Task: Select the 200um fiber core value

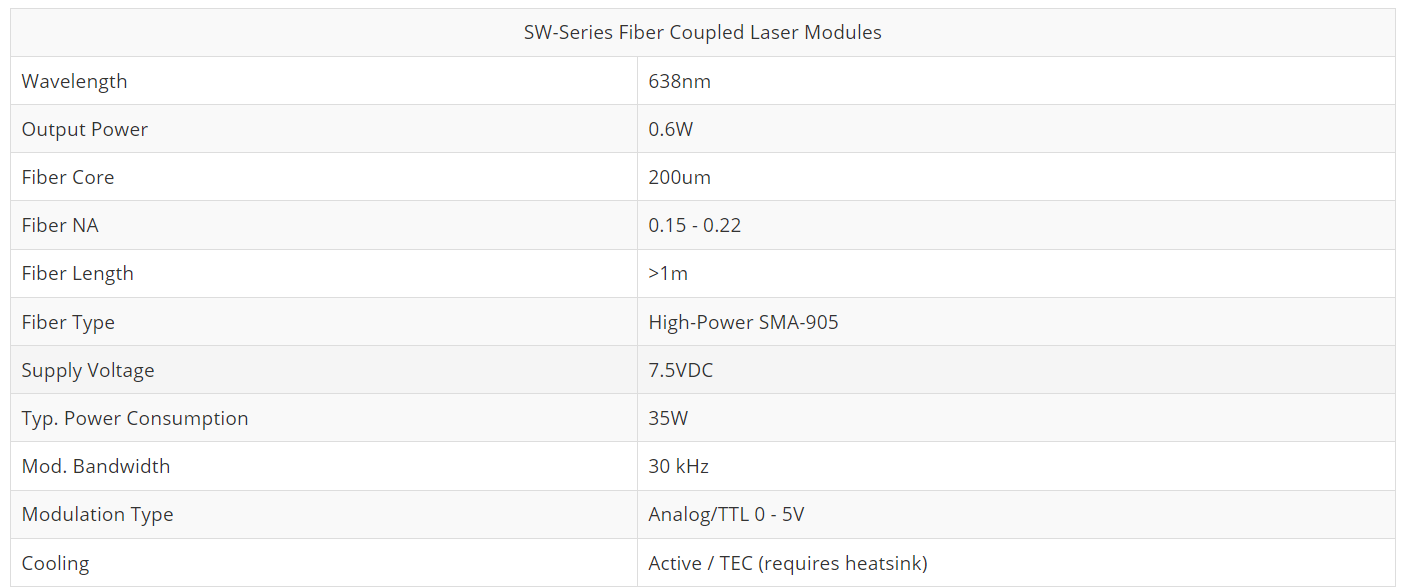Action: tap(679, 177)
